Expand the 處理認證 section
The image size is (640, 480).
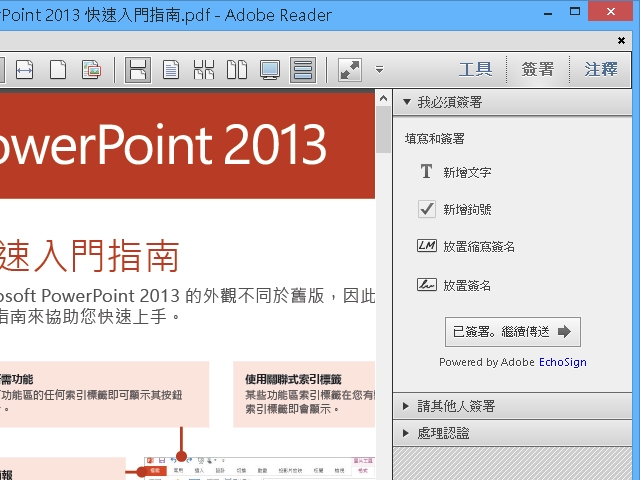coord(512,433)
